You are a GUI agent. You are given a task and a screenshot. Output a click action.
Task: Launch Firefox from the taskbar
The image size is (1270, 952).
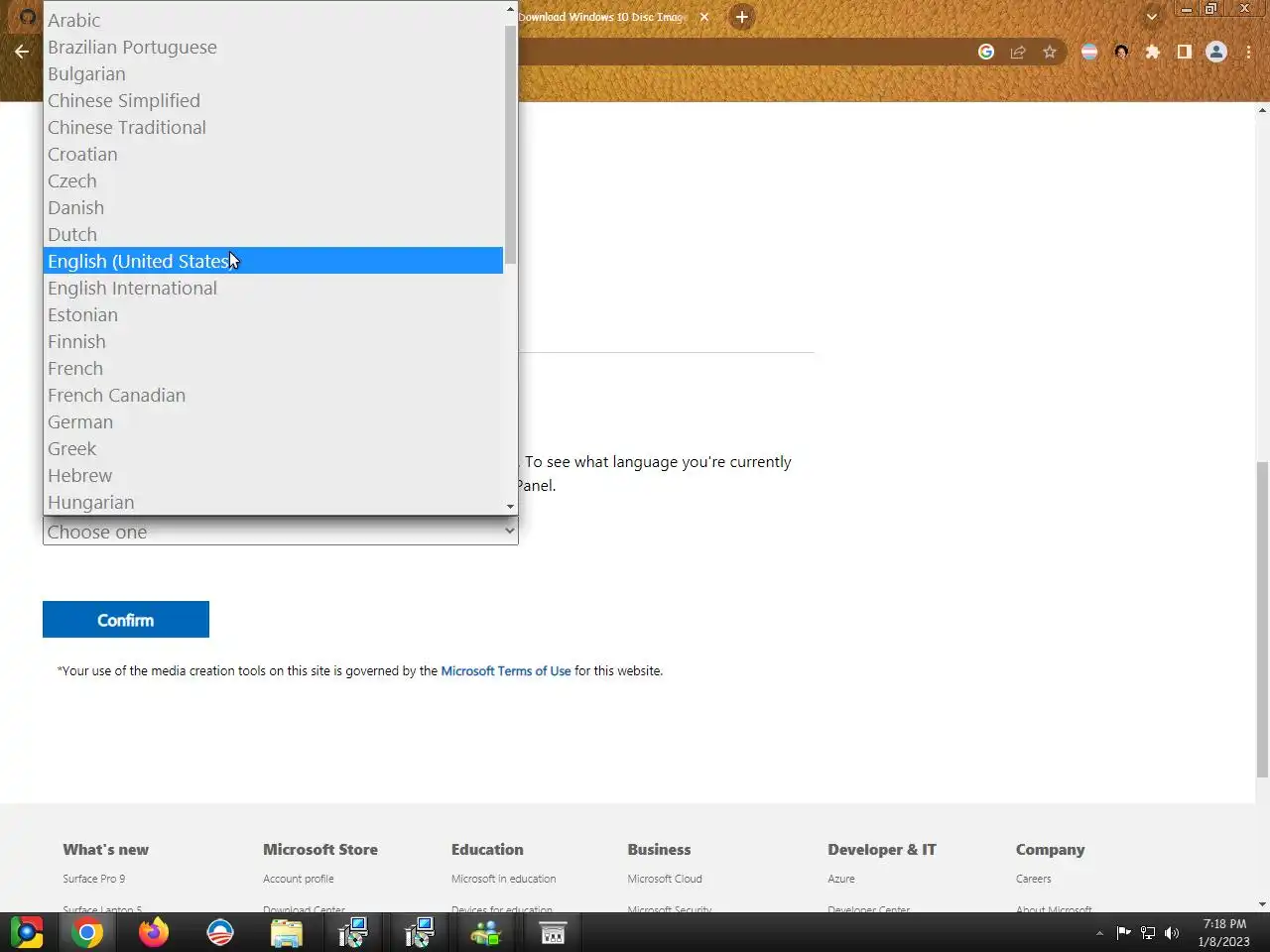(154, 932)
